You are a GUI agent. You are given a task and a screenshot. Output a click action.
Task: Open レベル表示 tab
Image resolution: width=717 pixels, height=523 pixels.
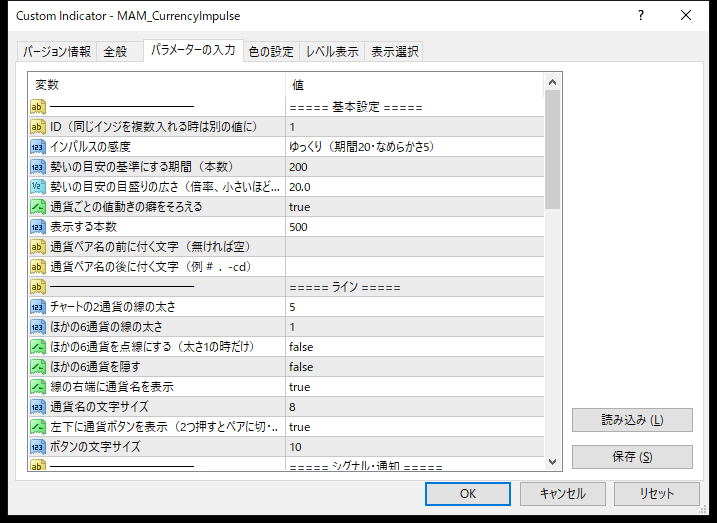[332, 51]
